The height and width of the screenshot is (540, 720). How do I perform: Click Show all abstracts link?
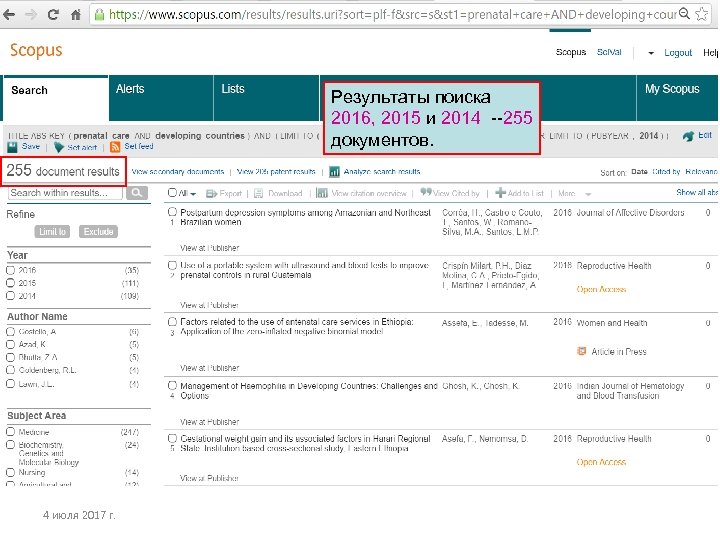tap(697, 192)
